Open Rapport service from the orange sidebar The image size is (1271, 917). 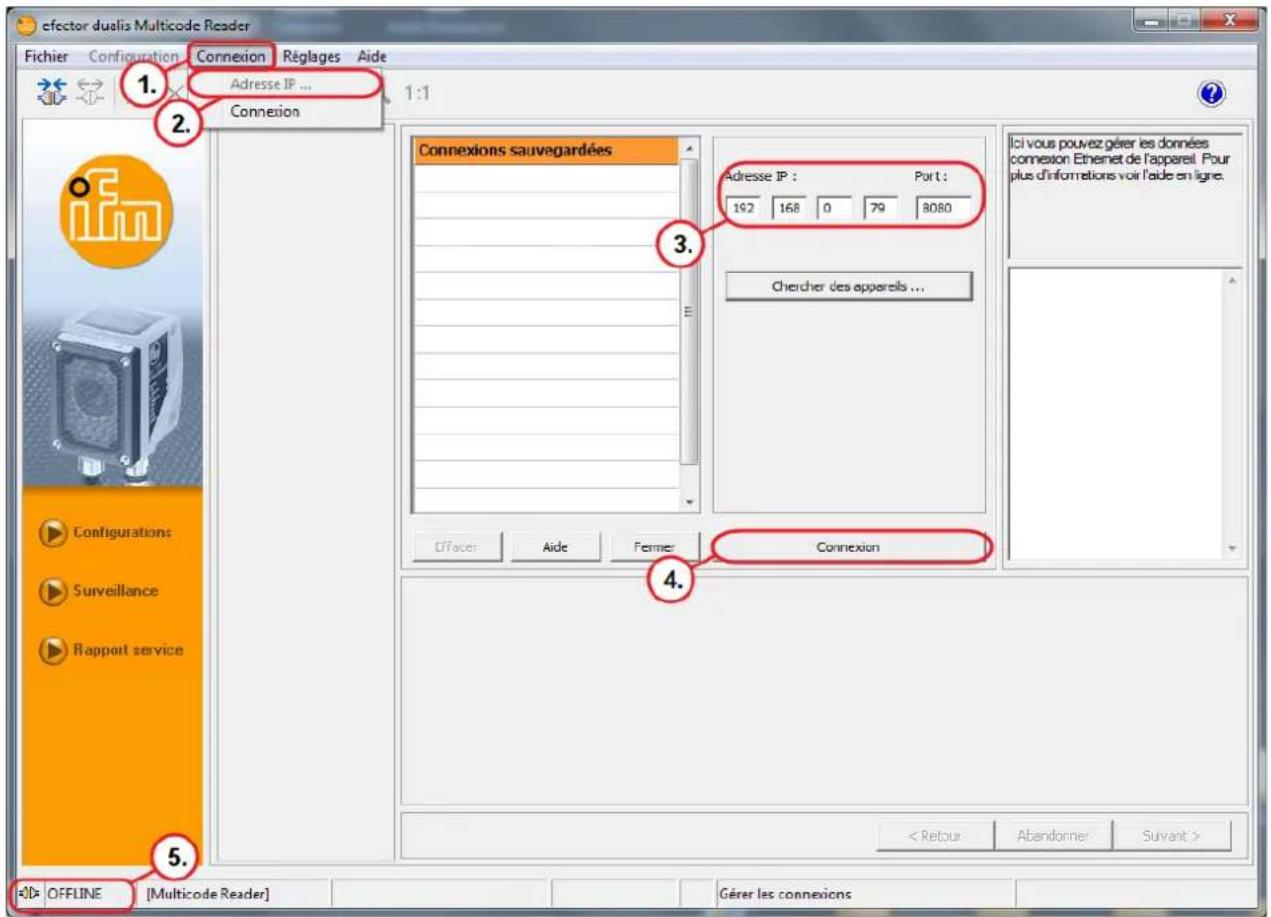tap(110, 649)
